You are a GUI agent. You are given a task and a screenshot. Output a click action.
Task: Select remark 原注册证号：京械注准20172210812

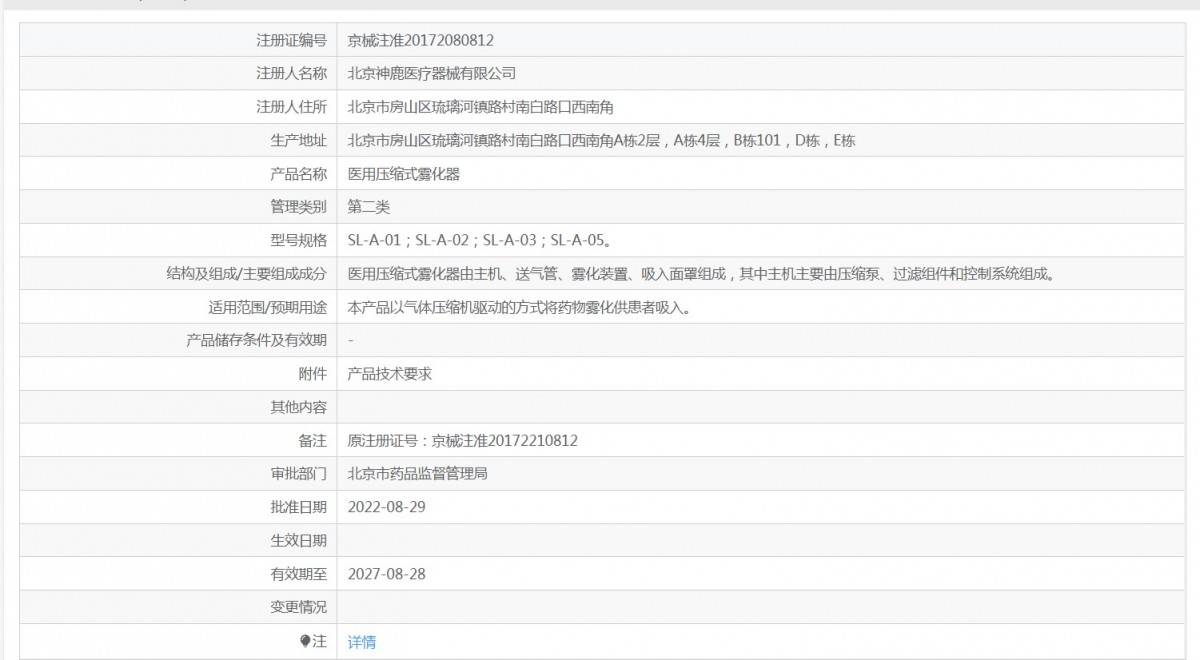point(463,441)
